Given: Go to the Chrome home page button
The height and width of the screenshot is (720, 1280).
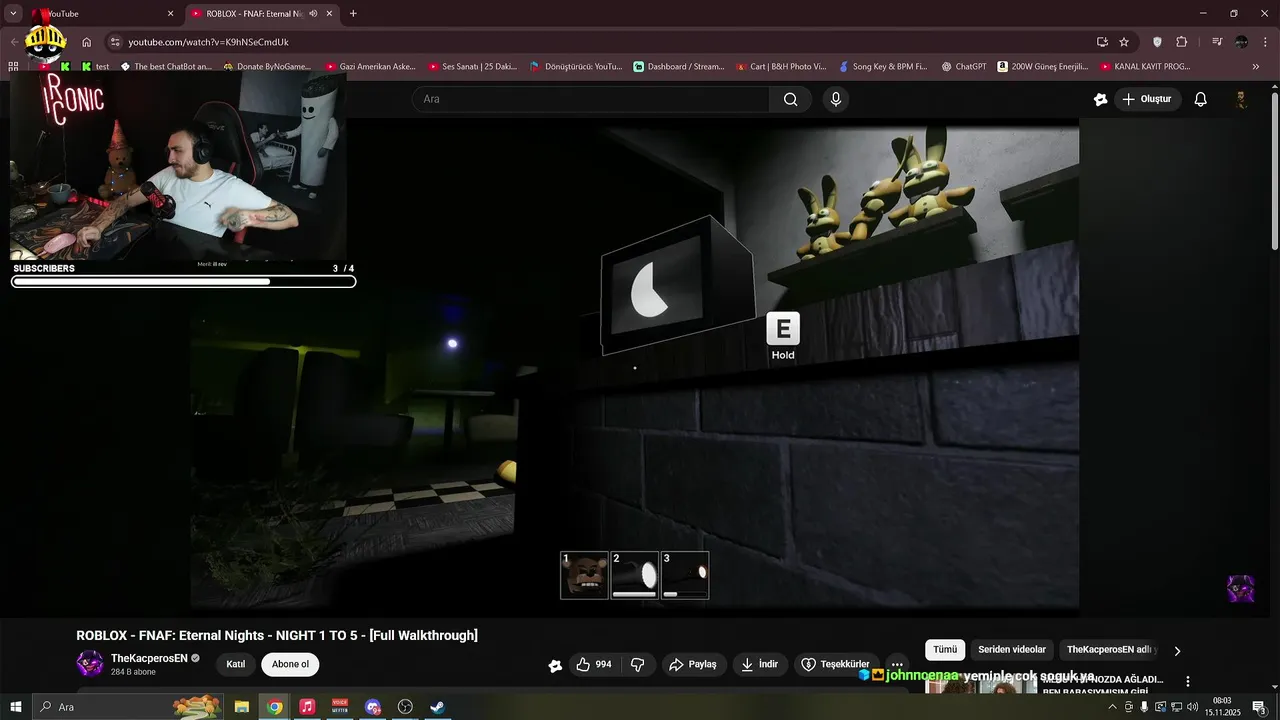Looking at the screenshot, I should 87,42.
